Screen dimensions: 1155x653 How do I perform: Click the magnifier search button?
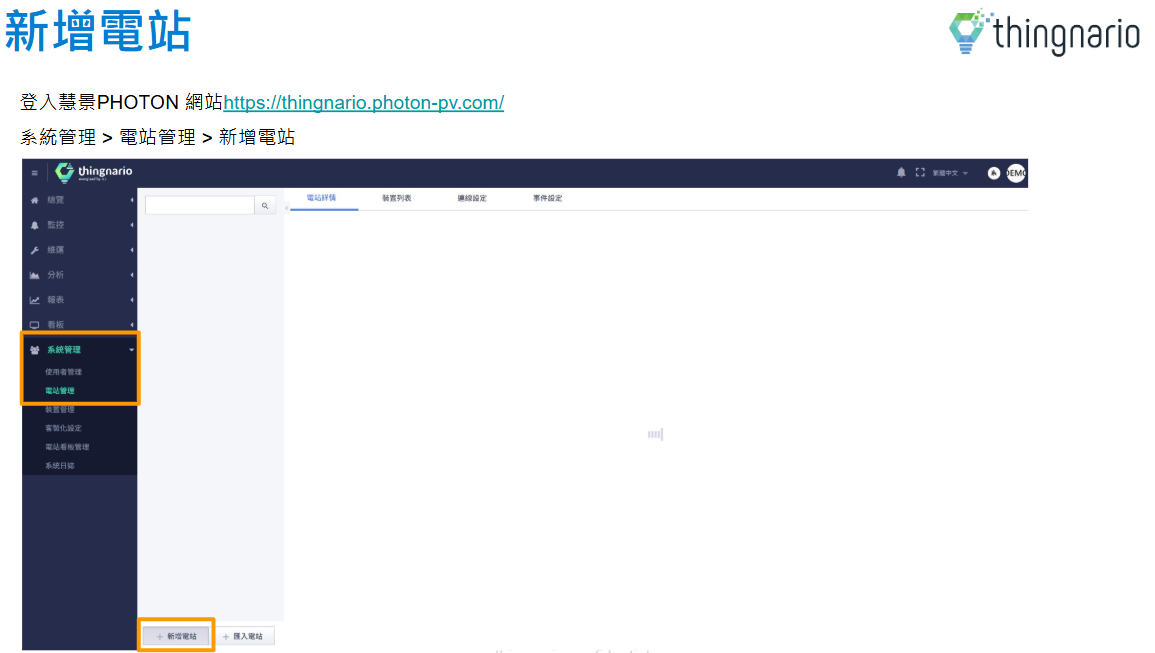click(x=265, y=206)
